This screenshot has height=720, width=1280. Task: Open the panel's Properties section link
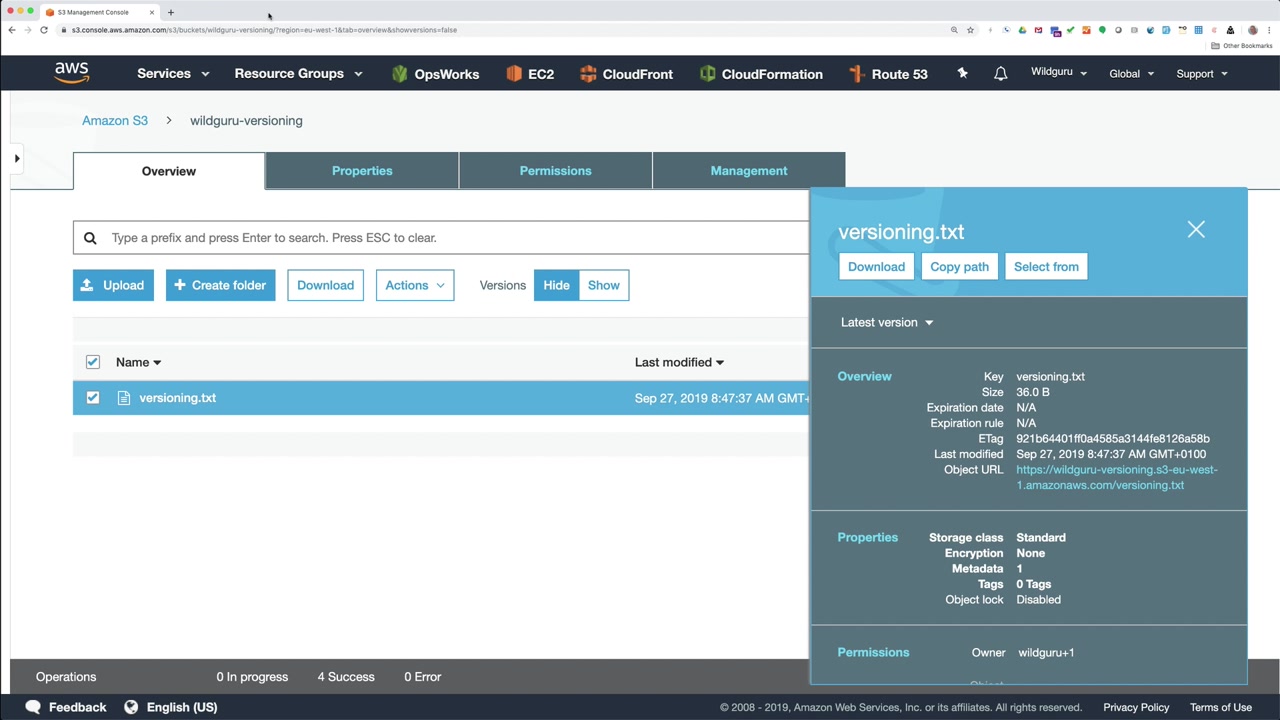tap(868, 538)
